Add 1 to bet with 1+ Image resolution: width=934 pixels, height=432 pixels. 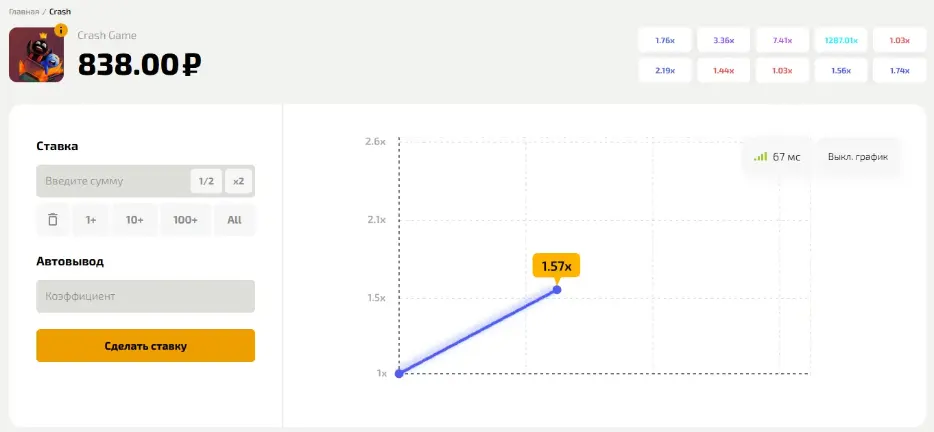coord(91,220)
